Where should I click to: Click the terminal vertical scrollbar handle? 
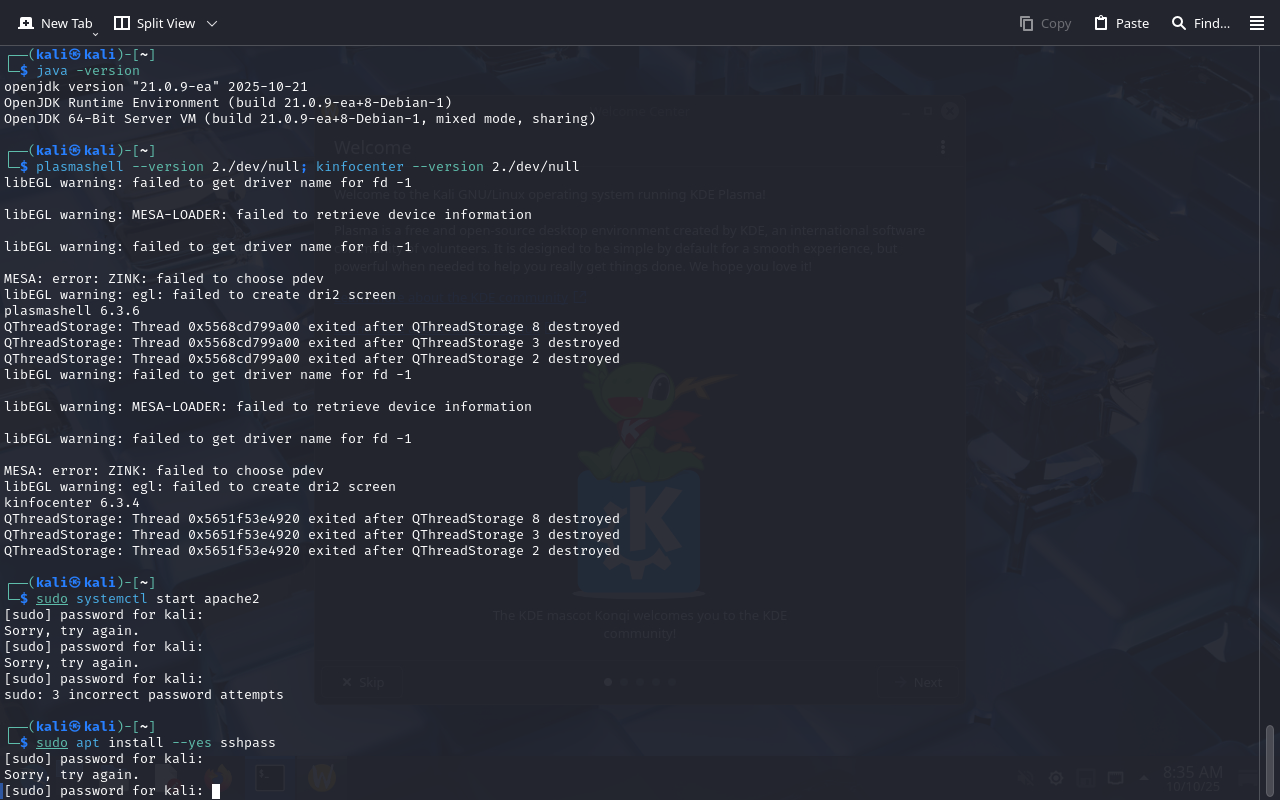tap(1270, 760)
